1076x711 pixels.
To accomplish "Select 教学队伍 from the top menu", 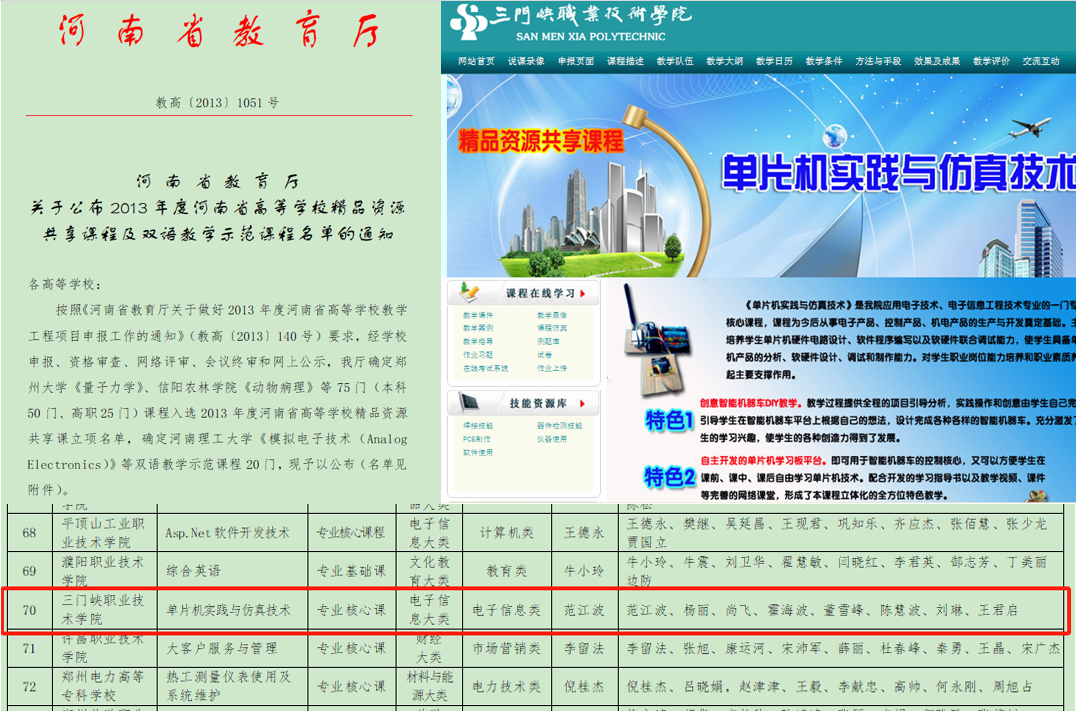I will click(x=675, y=61).
